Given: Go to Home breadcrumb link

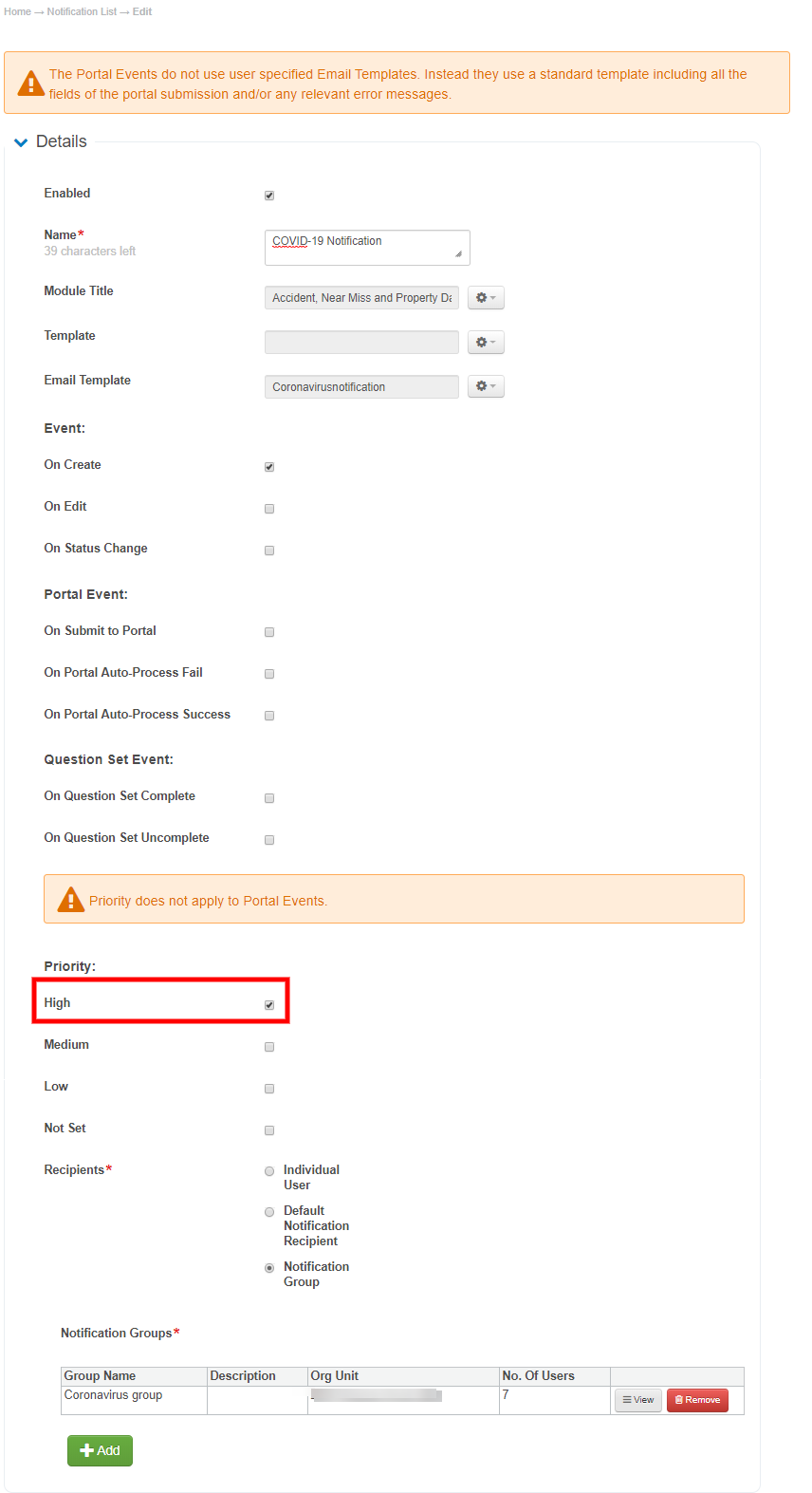Looking at the screenshot, I should point(17,11).
